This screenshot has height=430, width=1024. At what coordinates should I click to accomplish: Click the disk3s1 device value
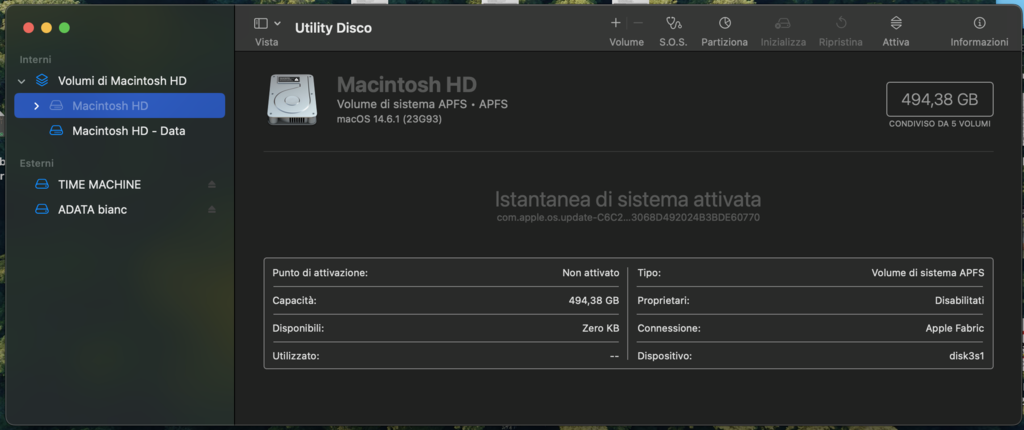[967, 356]
